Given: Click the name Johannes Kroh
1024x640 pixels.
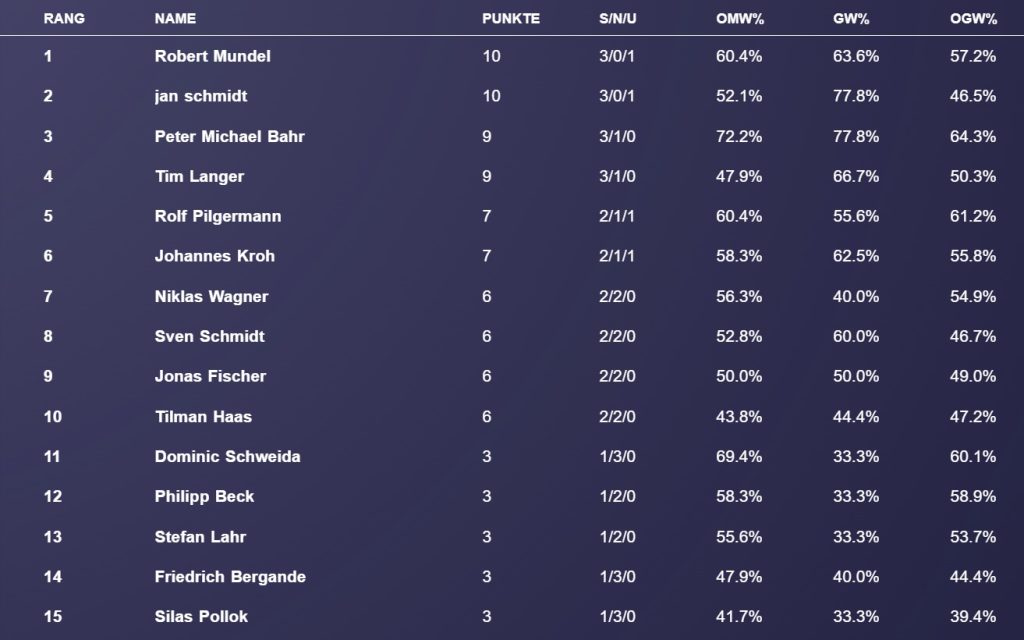Looking at the screenshot, I should click(x=214, y=256).
